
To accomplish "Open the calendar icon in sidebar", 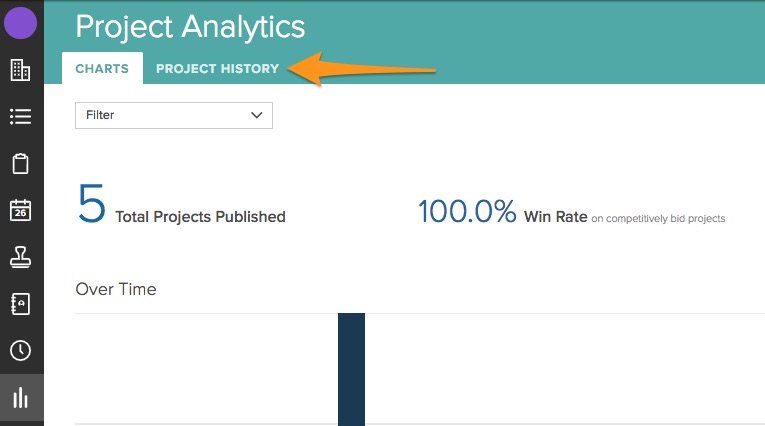I will 21,210.
